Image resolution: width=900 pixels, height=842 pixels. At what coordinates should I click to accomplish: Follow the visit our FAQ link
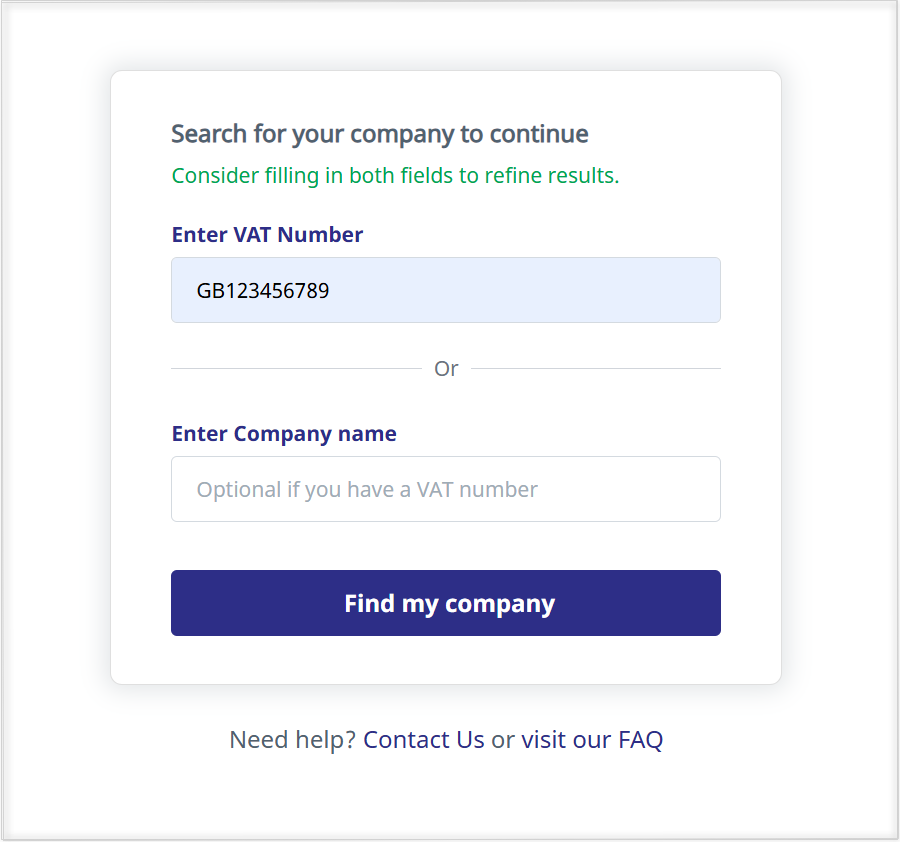point(592,740)
